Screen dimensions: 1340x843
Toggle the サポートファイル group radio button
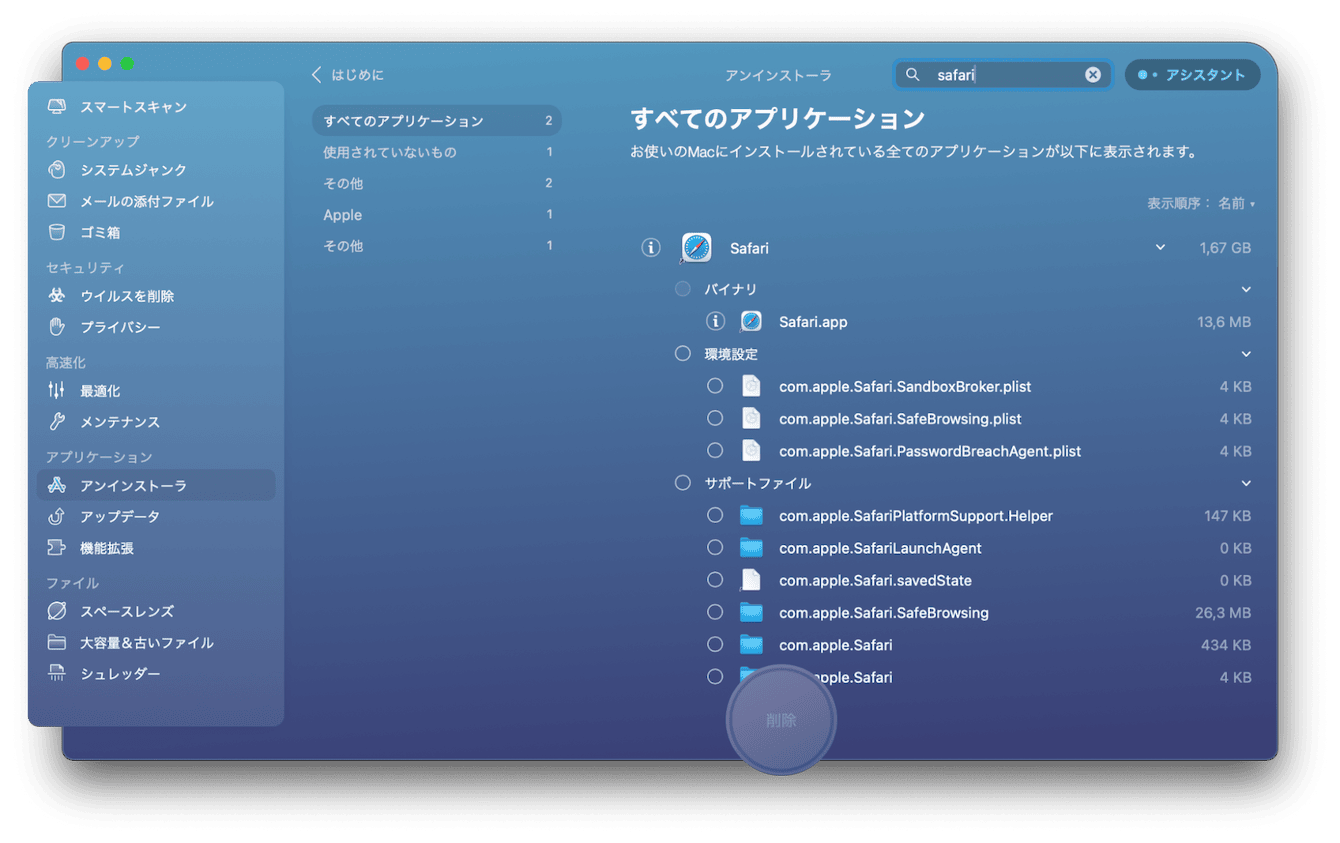(x=683, y=483)
